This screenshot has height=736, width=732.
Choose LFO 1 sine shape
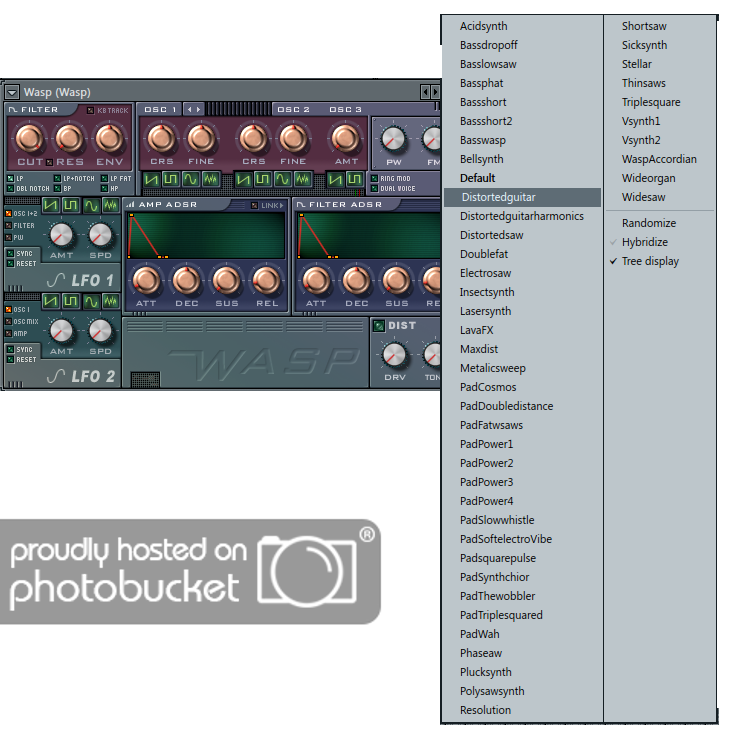click(x=91, y=205)
